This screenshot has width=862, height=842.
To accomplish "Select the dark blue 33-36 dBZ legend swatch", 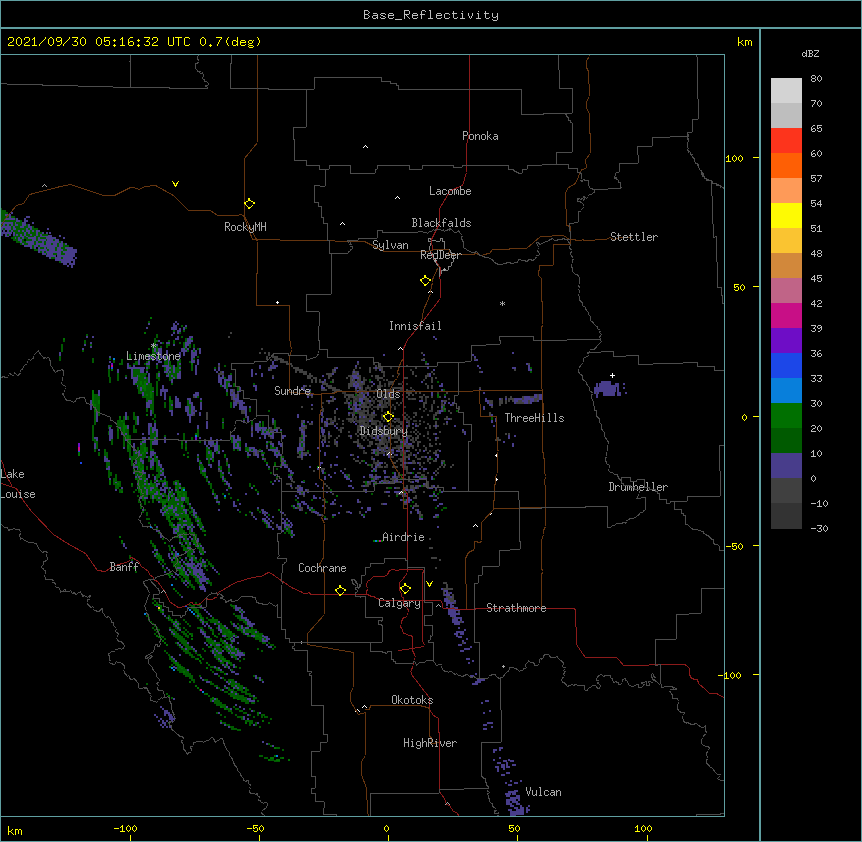I will pyautogui.click(x=786, y=365).
